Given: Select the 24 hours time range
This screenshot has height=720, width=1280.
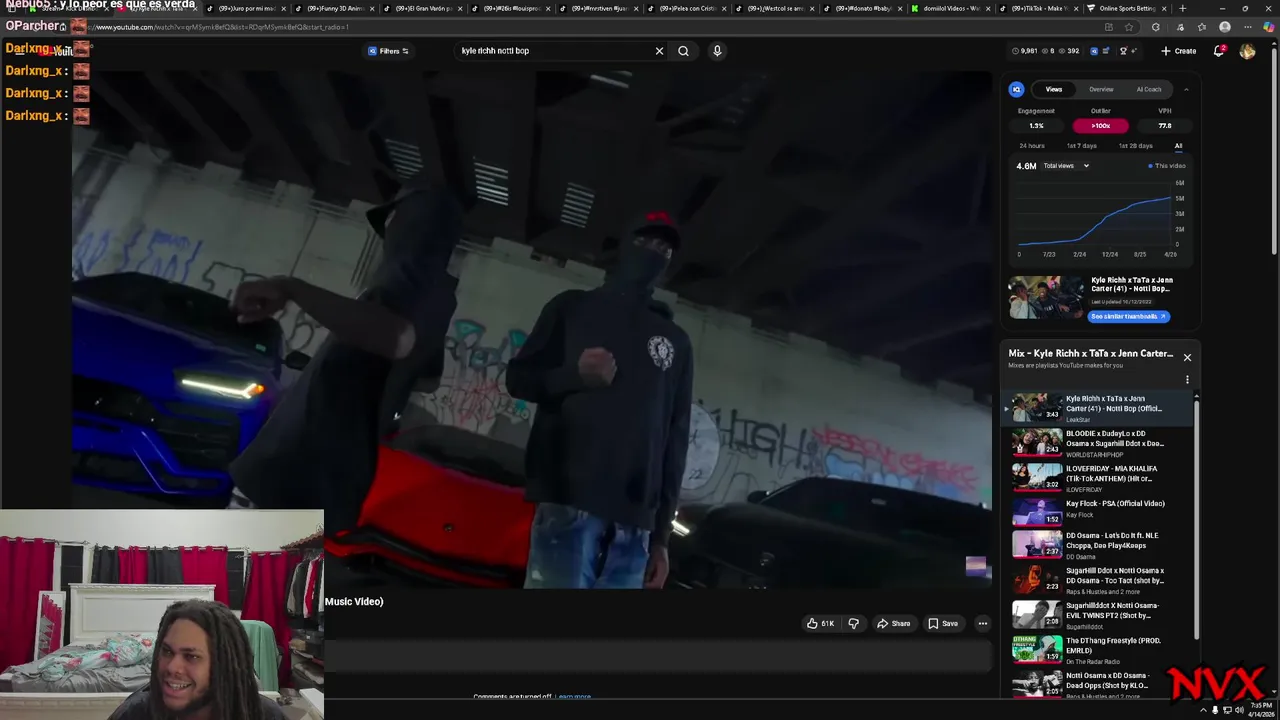Looking at the screenshot, I should point(1031,146).
